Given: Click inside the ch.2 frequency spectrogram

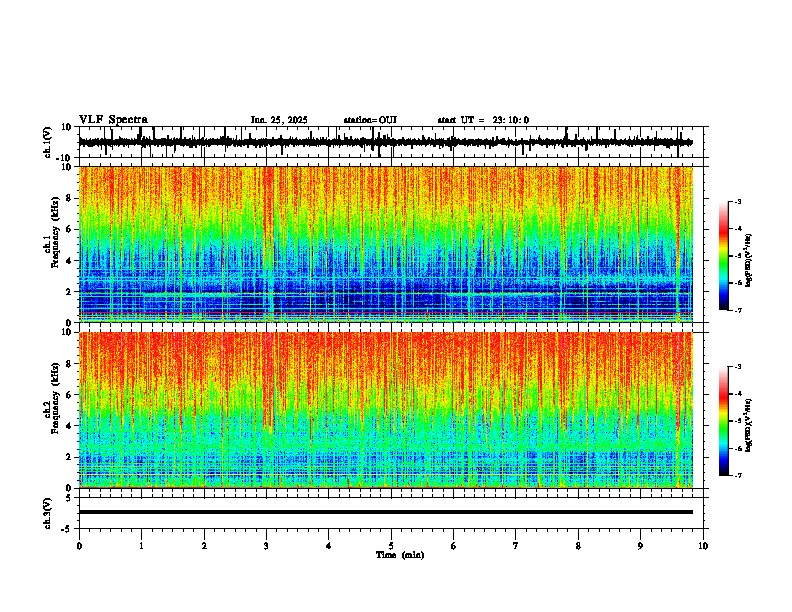Looking at the screenshot, I should 385,410.
